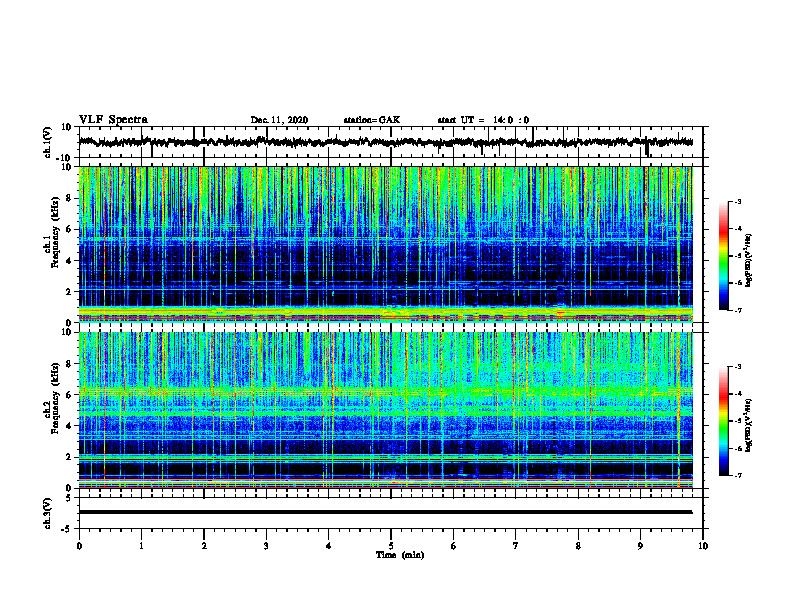Click the time axis tick label "3"
This screenshot has width=792, height=612.
tap(266, 546)
